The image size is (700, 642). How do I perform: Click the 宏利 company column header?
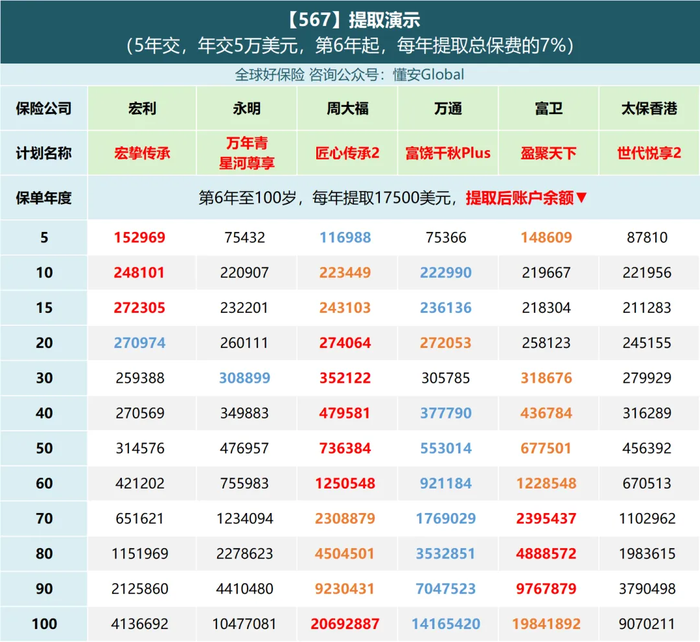pyautogui.click(x=142, y=108)
